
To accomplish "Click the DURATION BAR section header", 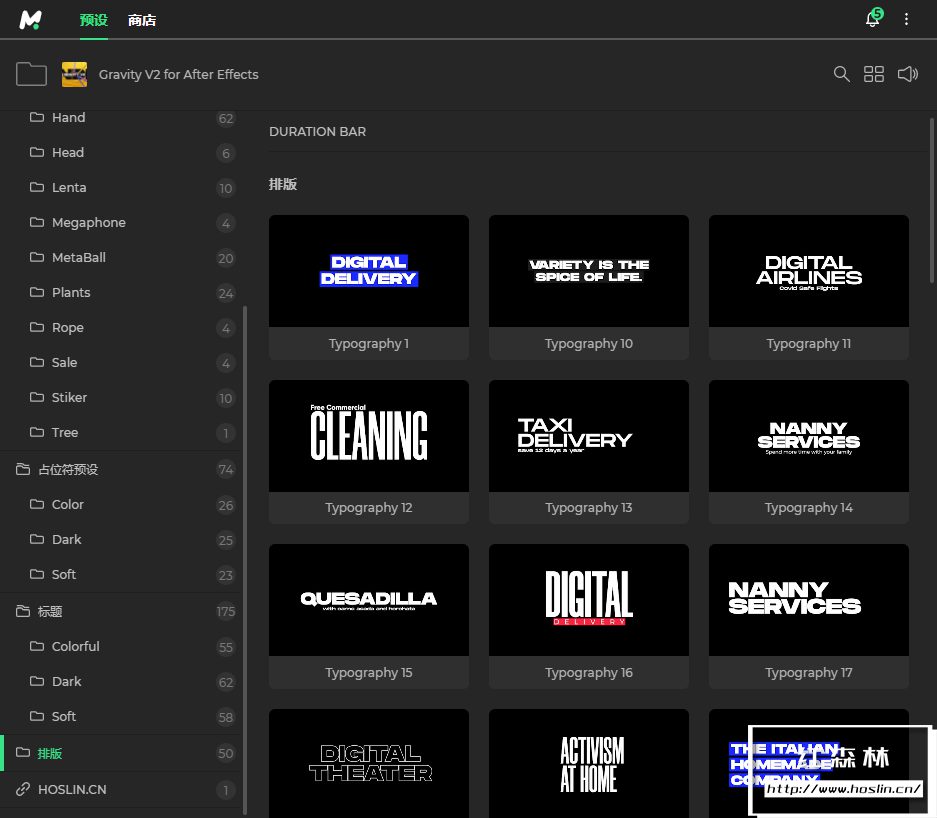I will coord(317,131).
